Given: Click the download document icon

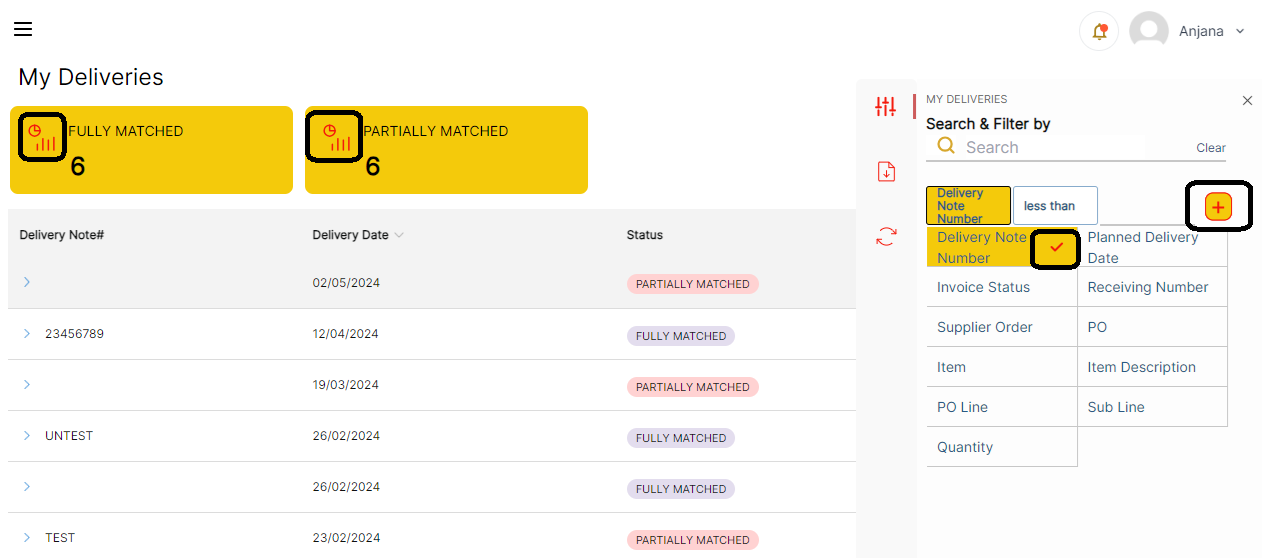Looking at the screenshot, I should click(885, 171).
